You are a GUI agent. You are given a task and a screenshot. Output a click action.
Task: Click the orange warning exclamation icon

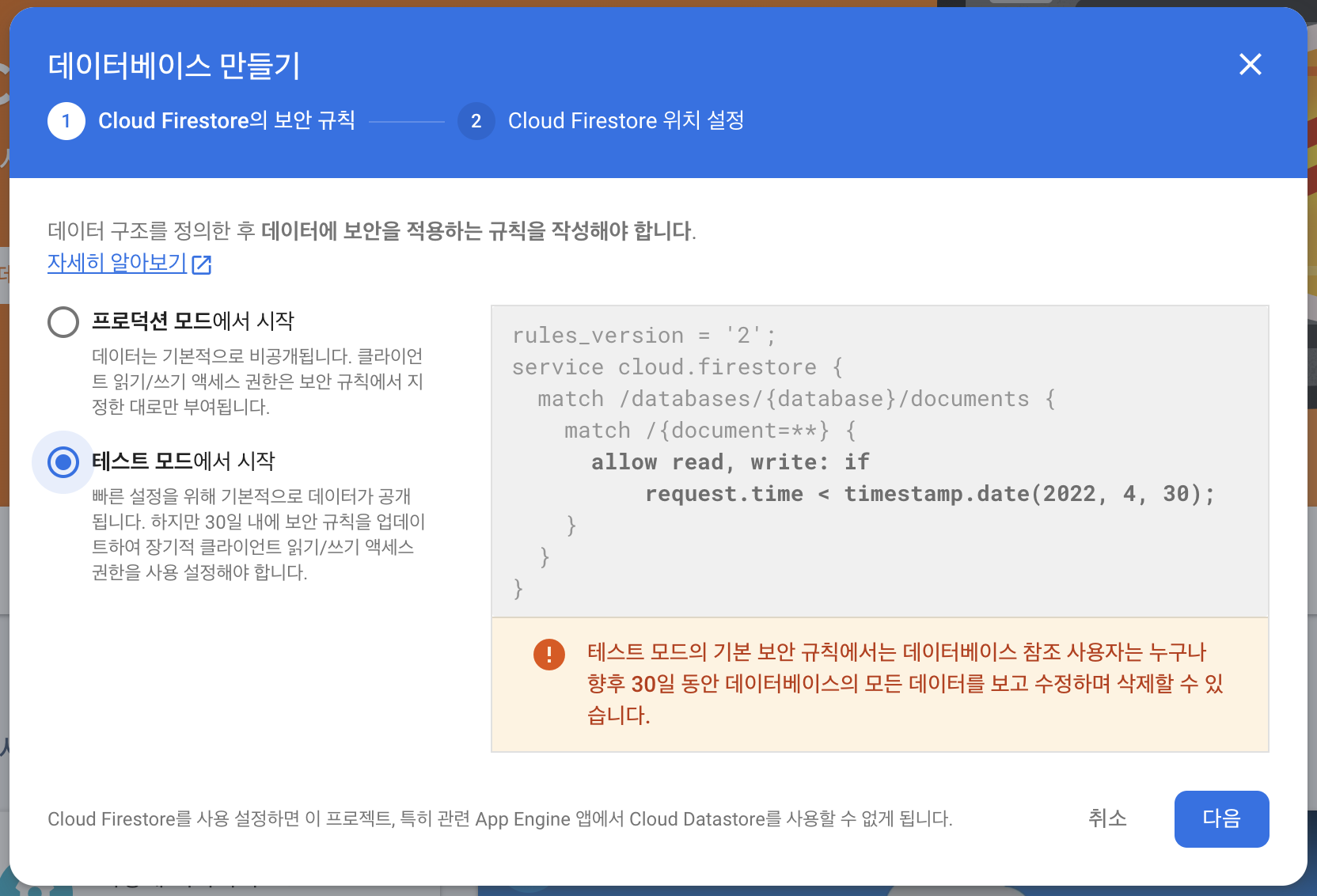coord(548,655)
